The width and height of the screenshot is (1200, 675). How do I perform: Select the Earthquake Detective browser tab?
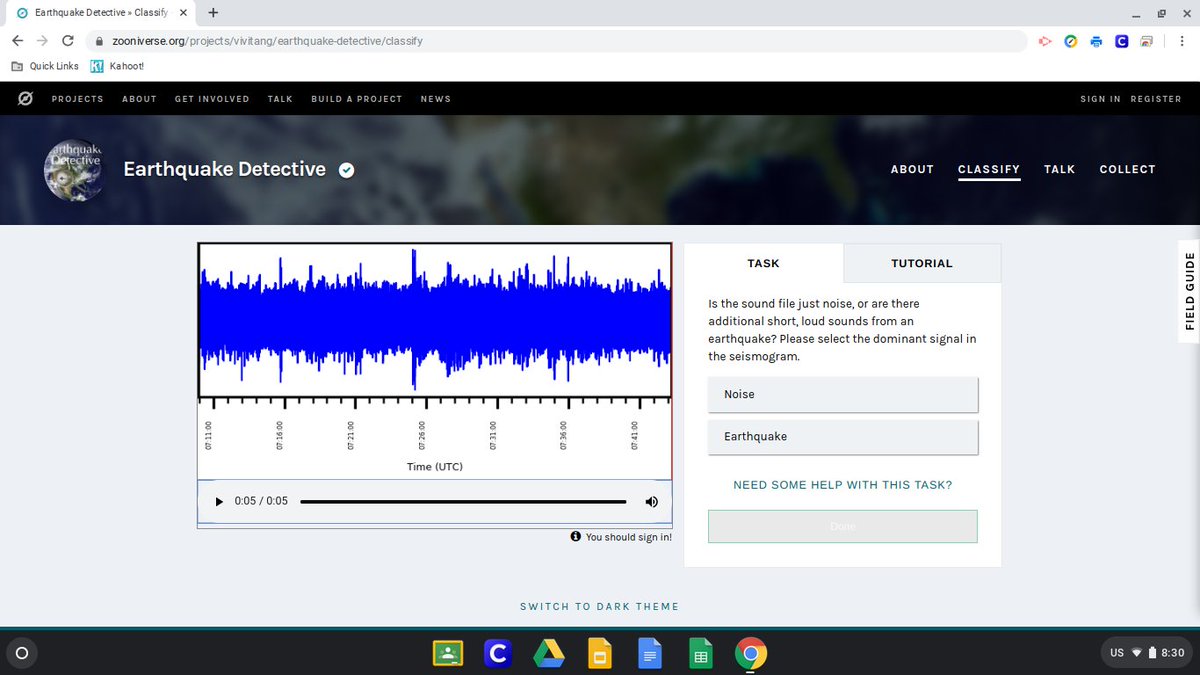click(x=102, y=13)
